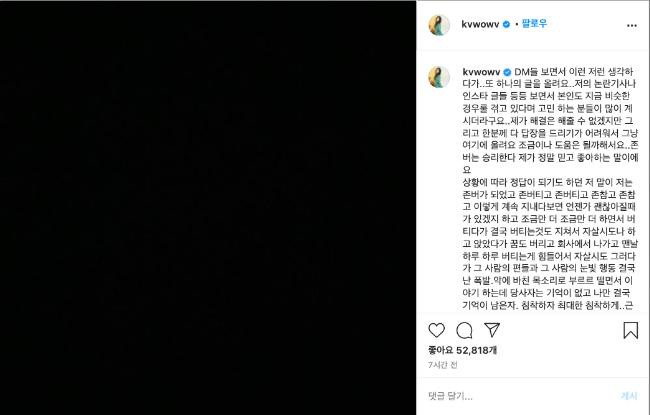Image resolution: width=650 pixels, height=415 pixels.
Task: Open the 7시간 전 timestamp link
Action: [x=443, y=365]
